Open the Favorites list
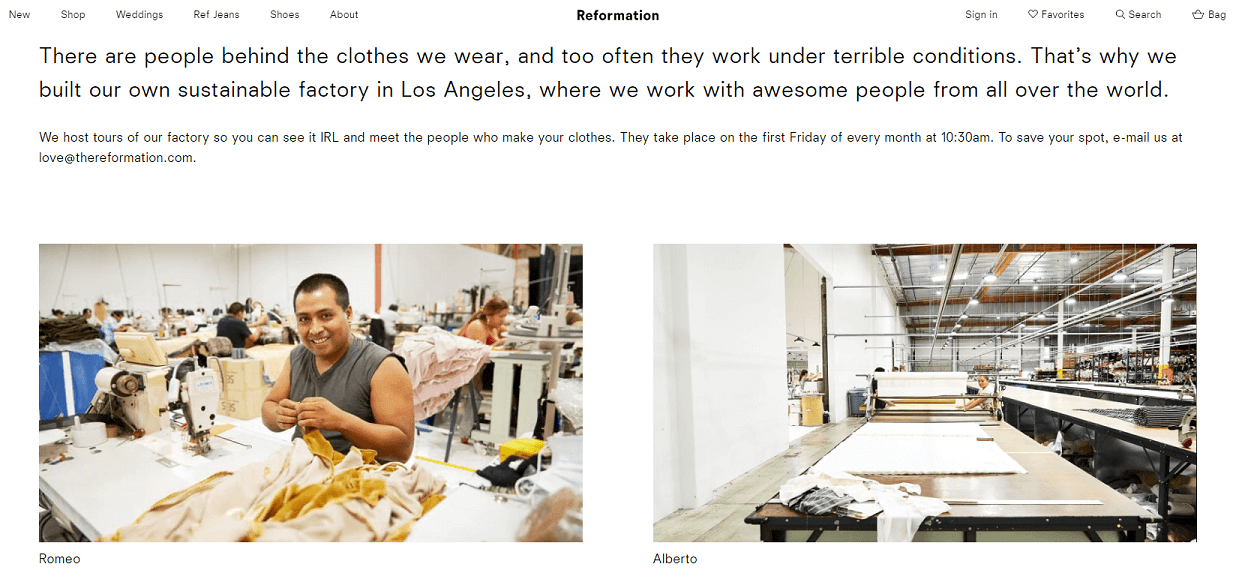 (1062, 15)
